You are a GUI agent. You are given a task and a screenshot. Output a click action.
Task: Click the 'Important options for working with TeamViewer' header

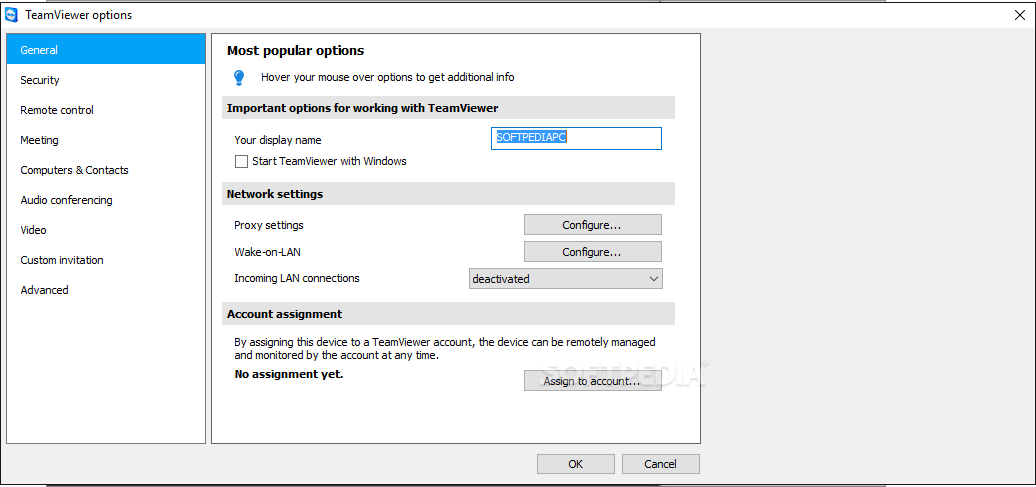449,108
